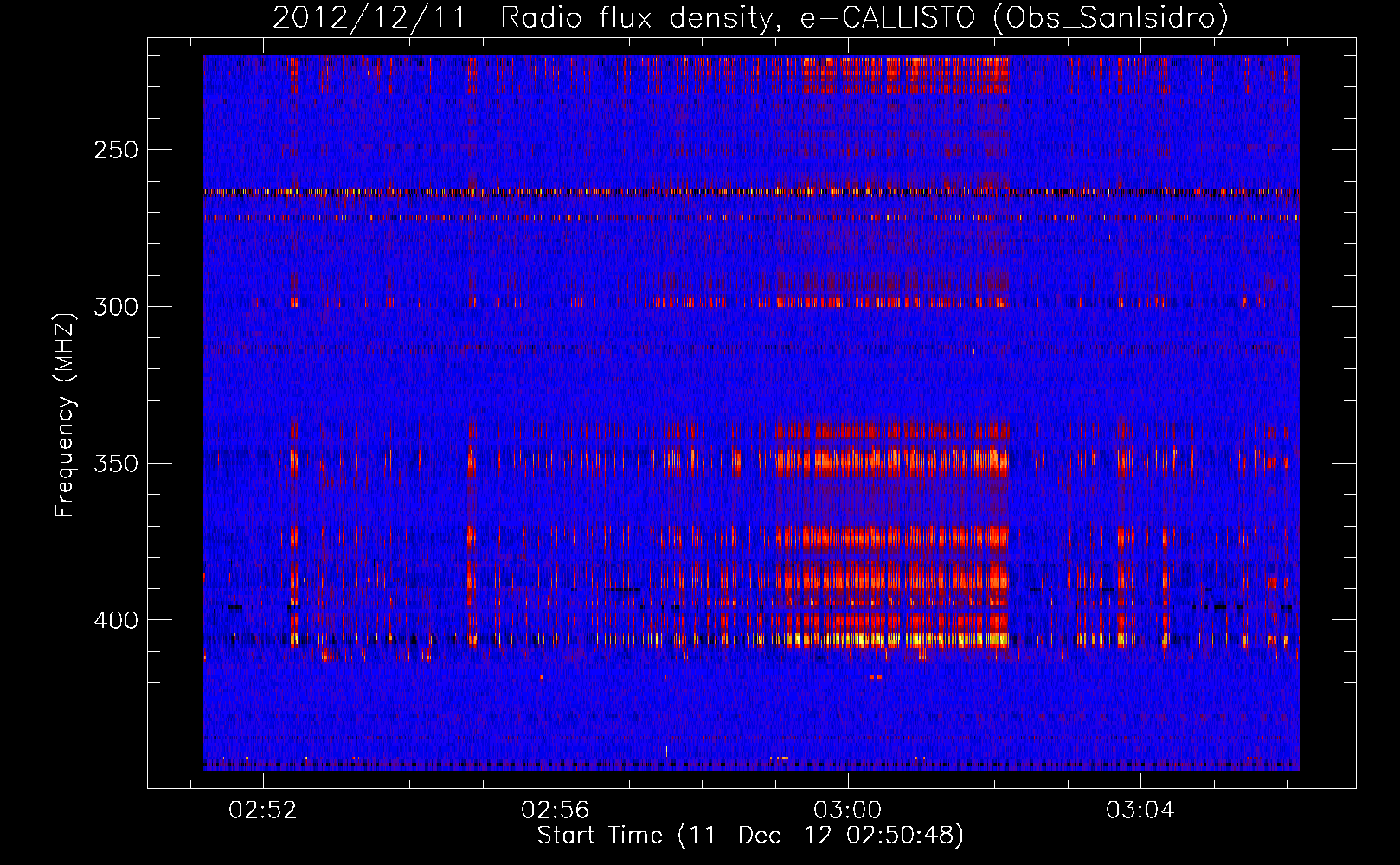Click the 'Start Time (11-Dec-12 02:50:48)' label

coord(750,836)
